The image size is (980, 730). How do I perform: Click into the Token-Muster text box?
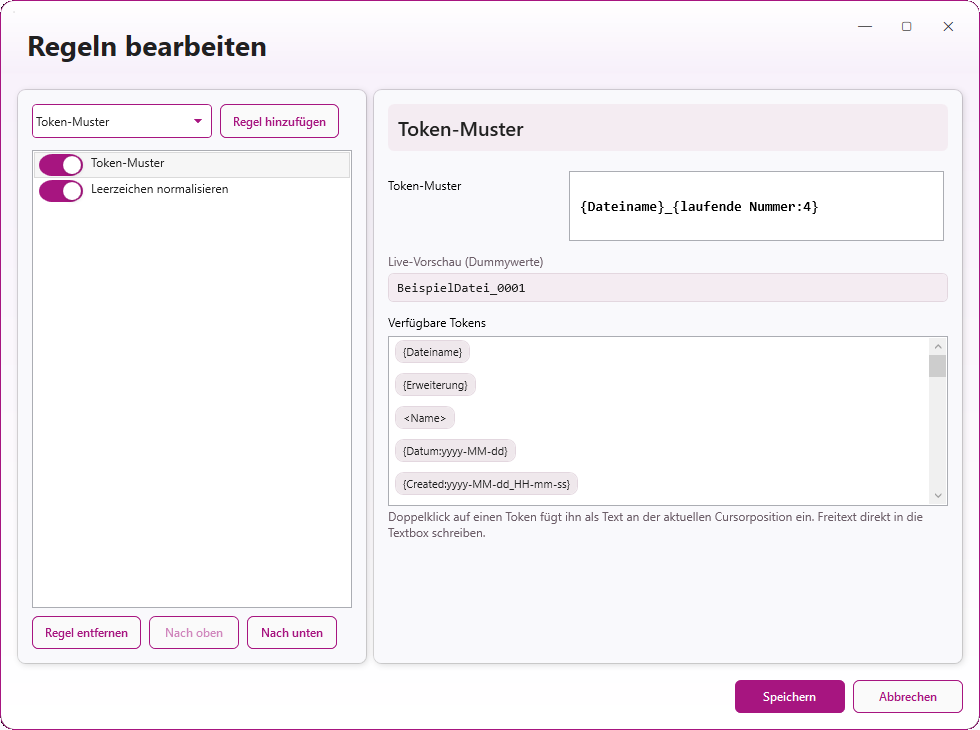756,206
